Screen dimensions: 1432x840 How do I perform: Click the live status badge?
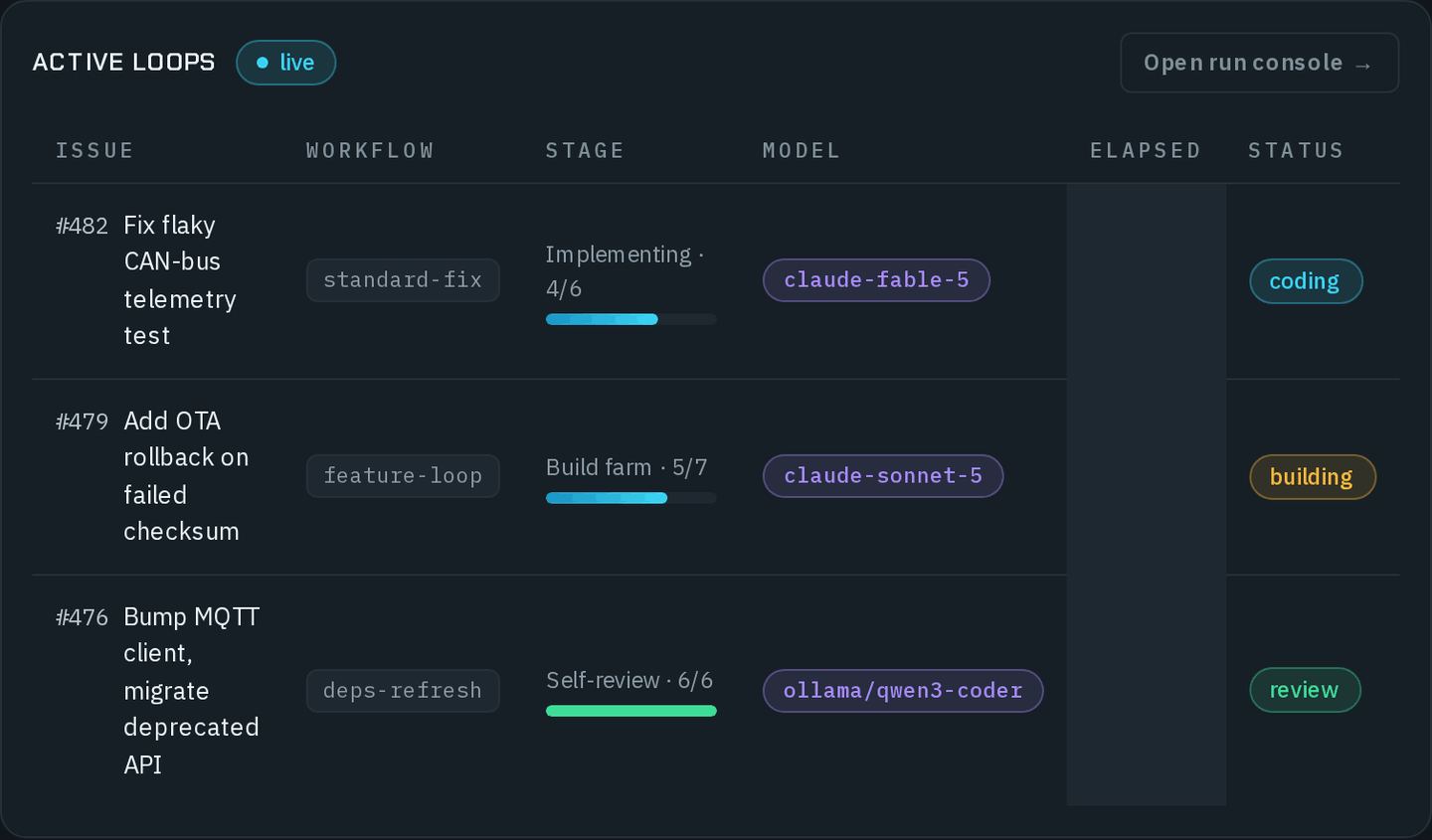tap(285, 63)
